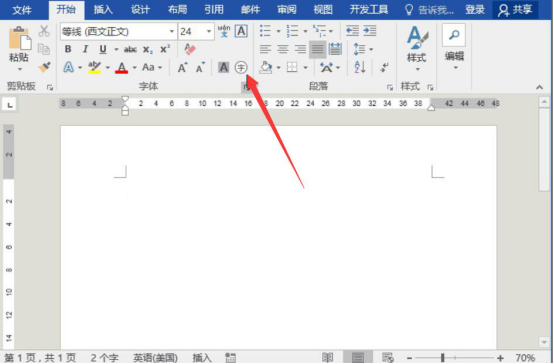Open underline style dropdown arrow
The height and width of the screenshot is (364, 554).
pos(116,49)
